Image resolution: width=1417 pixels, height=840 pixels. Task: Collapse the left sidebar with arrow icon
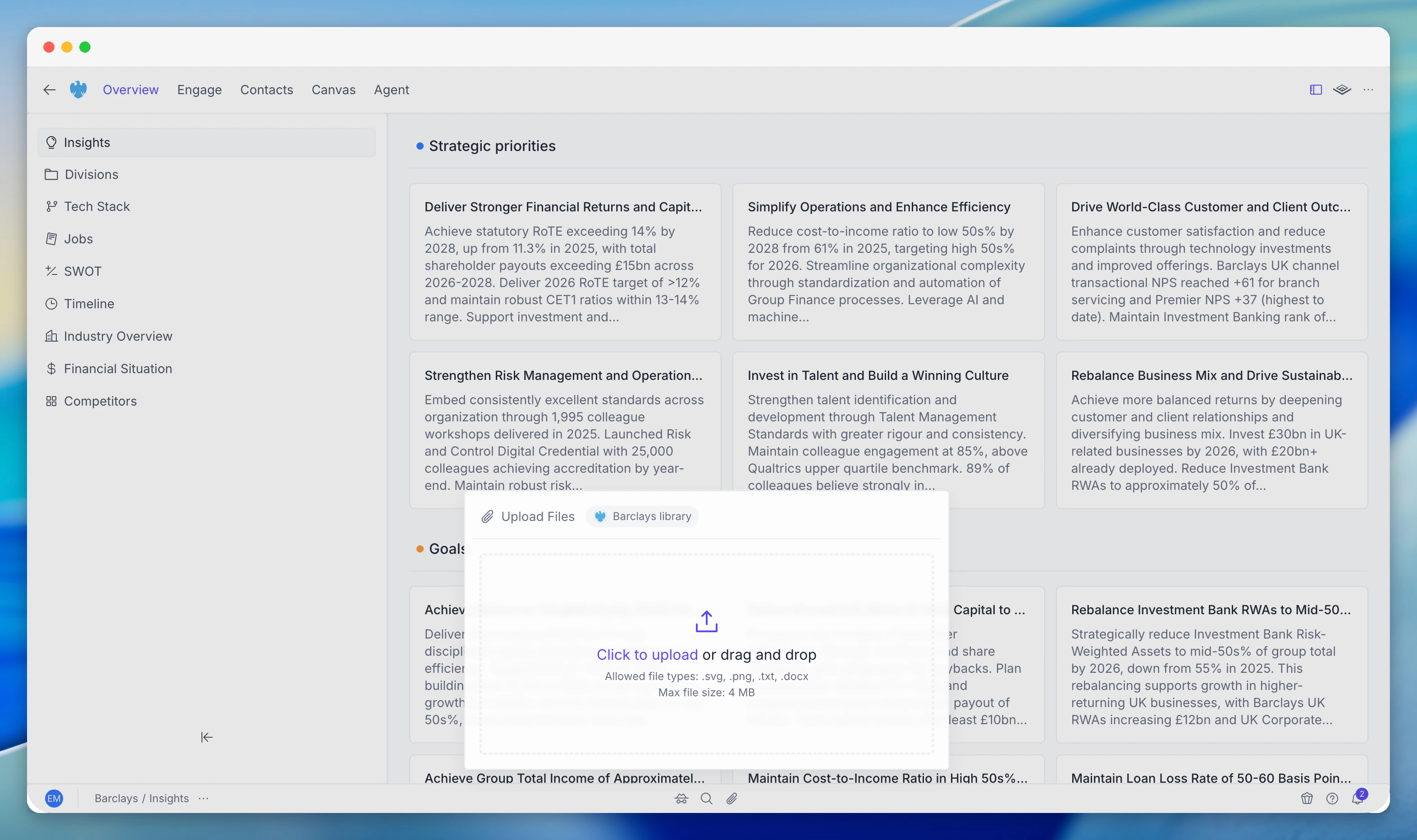click(206, 737)
